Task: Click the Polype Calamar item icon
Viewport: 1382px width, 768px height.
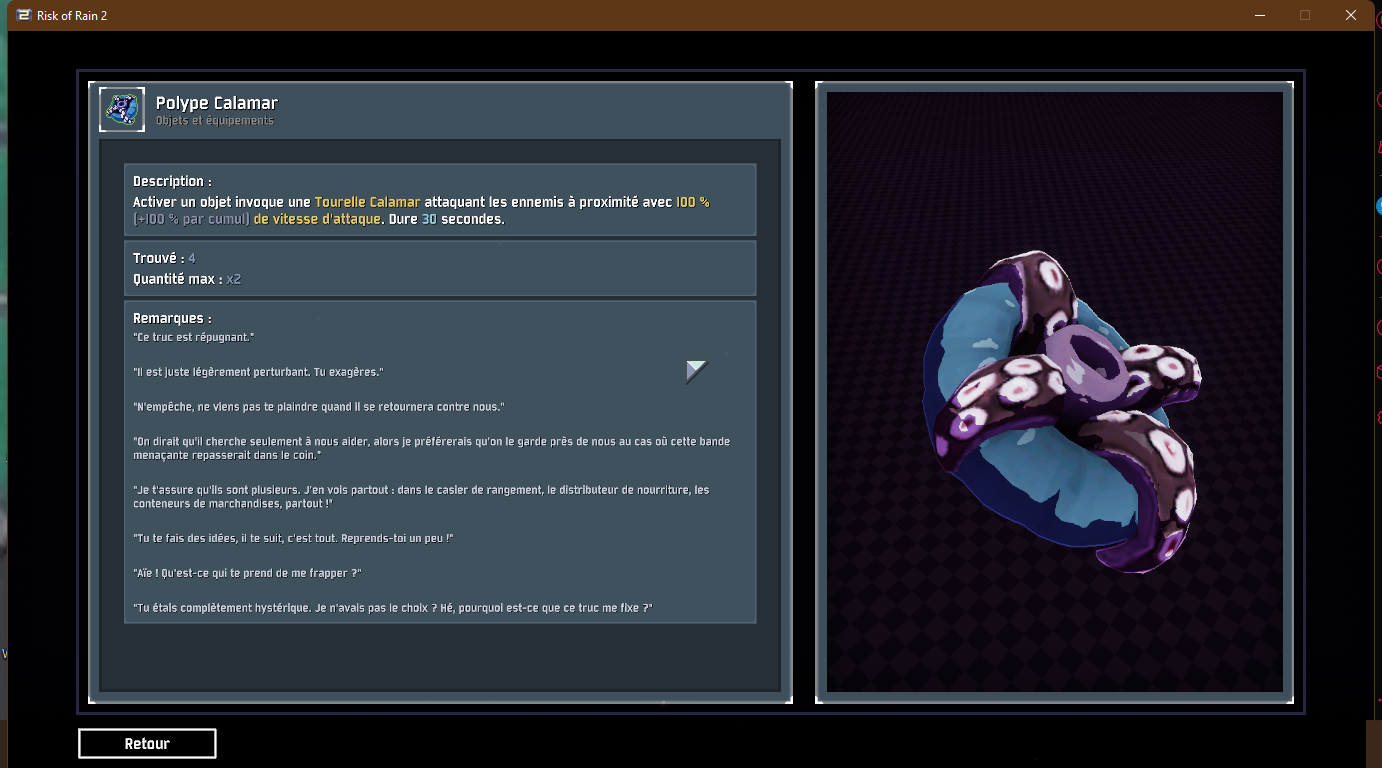Action: pyautogui.click(x=122, y=109)
